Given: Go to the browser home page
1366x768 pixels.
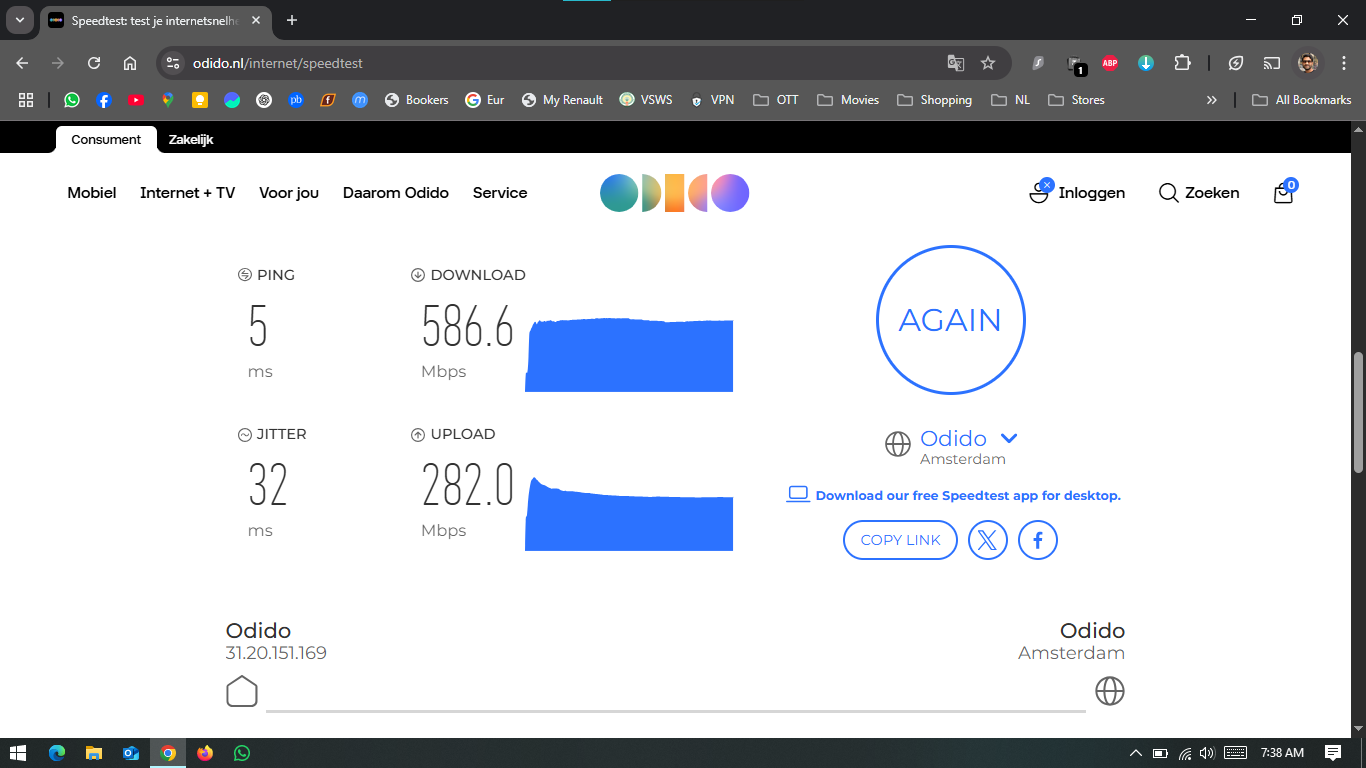Looking at the screenshot, I should pyautogui.click(x=130, y=63).
